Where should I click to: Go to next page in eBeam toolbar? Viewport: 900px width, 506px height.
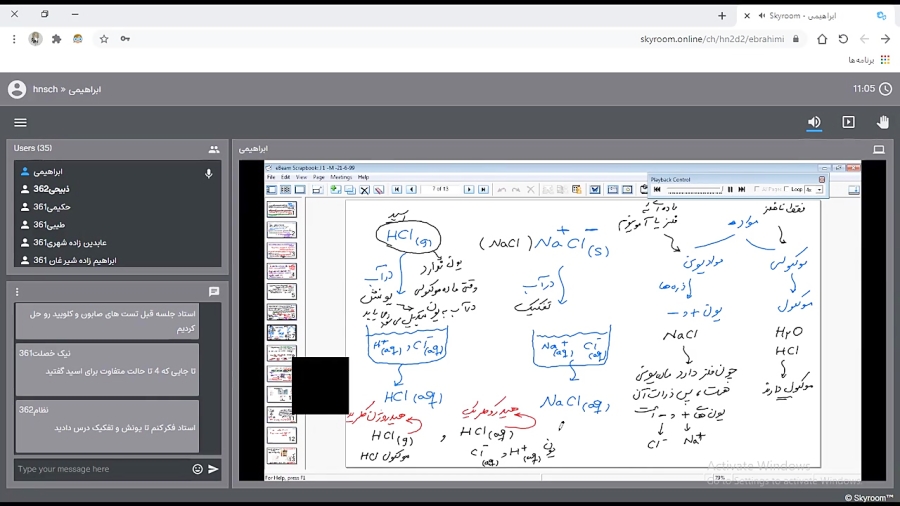click(469, 189)
